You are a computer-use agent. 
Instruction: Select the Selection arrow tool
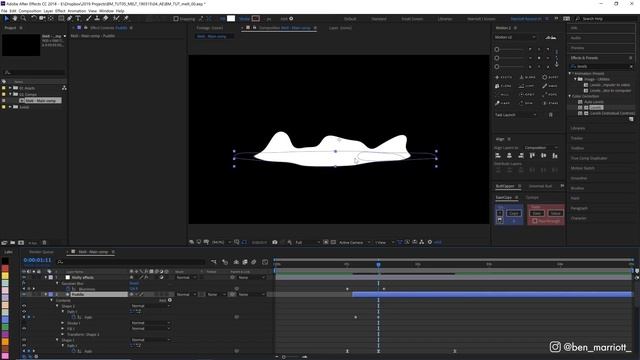pyautogui.click(x=7, y=18)
